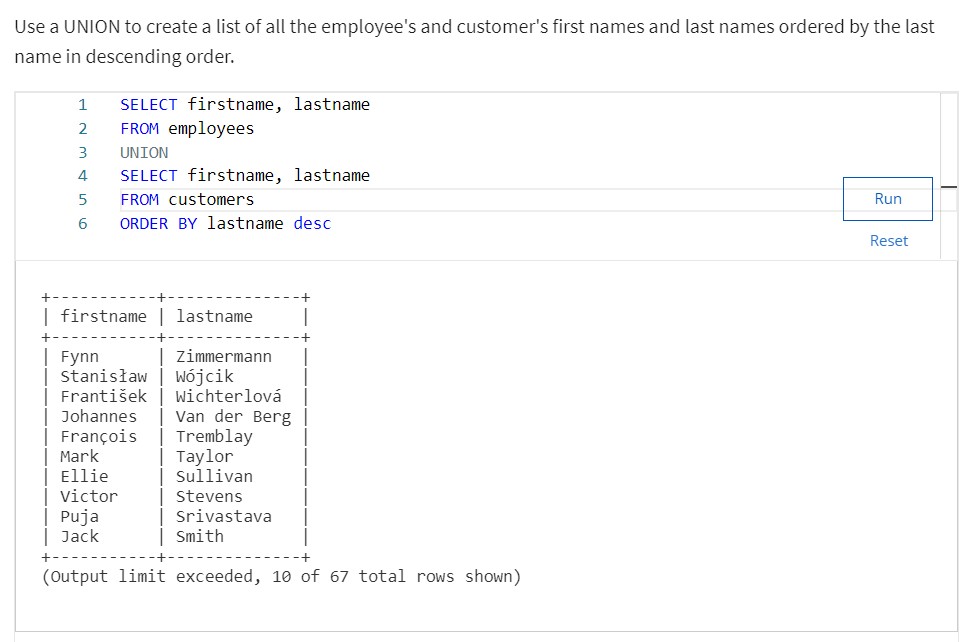Click the collapse handle right of the editor
The width and height of the screenshot is (967, 642).
click(951, 188)
